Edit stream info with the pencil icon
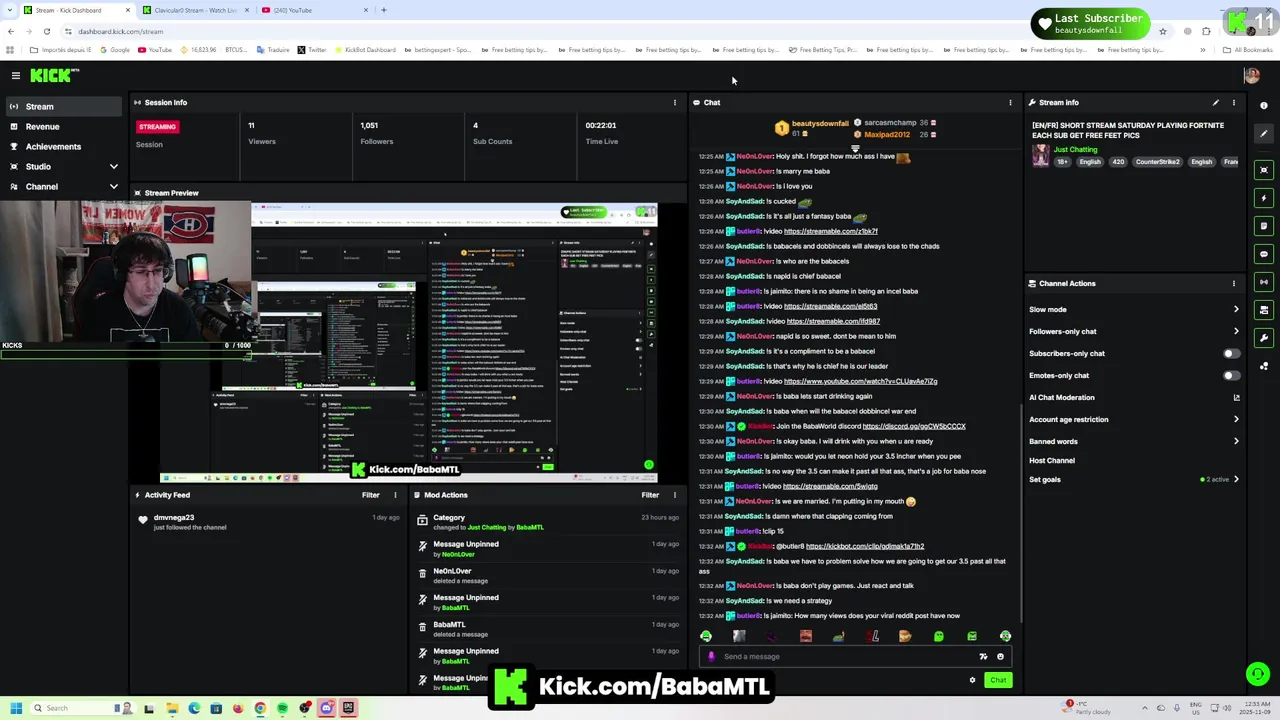The width and height of the screenshot is (1280, 720). point(1216,102)
